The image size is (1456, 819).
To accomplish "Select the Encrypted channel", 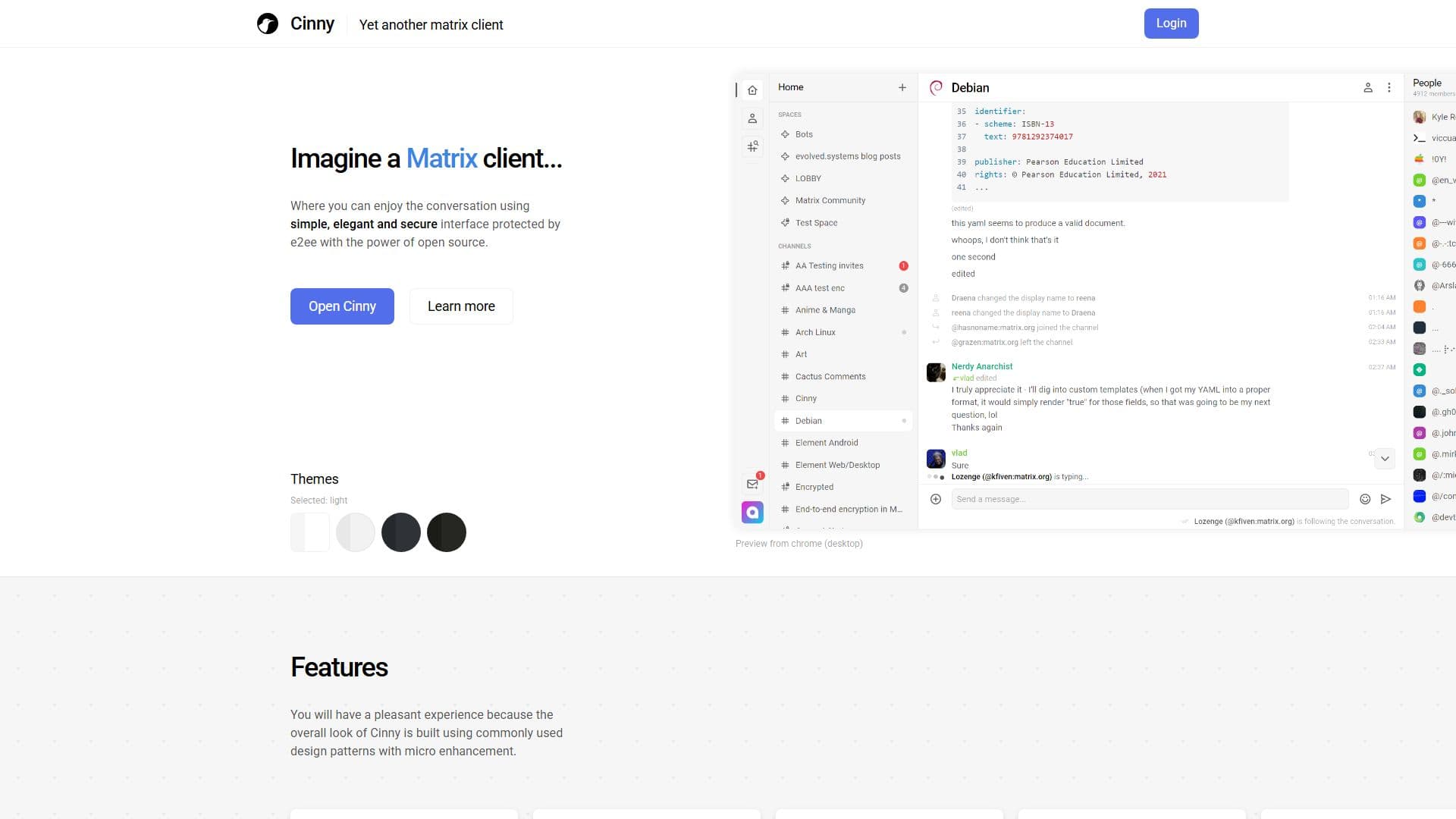I will click(x=843, y=487).
